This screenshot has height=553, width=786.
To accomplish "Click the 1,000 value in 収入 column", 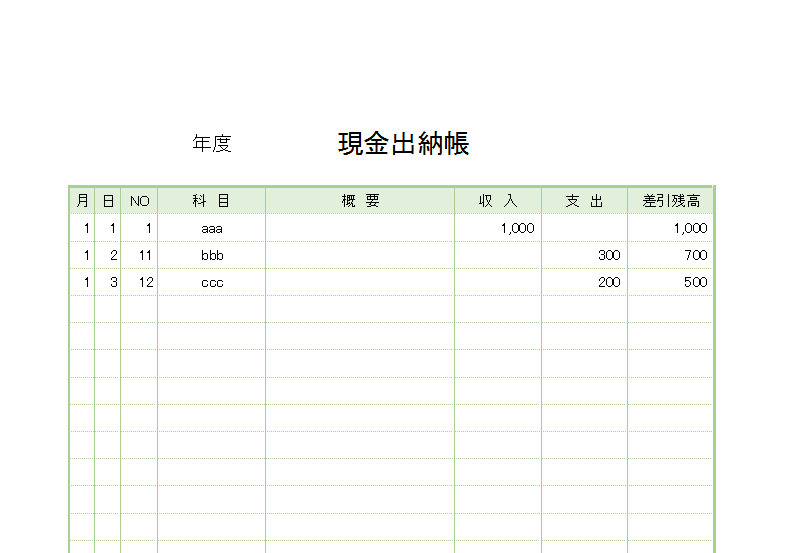I will tap(517, 228).
